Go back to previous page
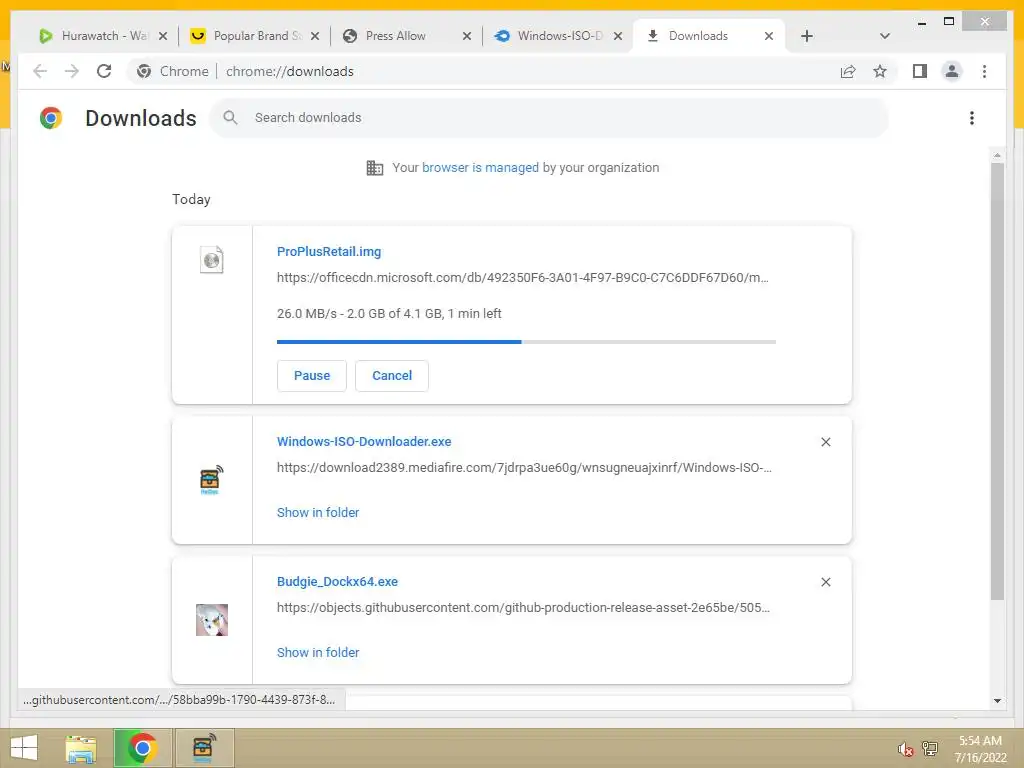The image size is (1024, 768). (x=40, y=71)
